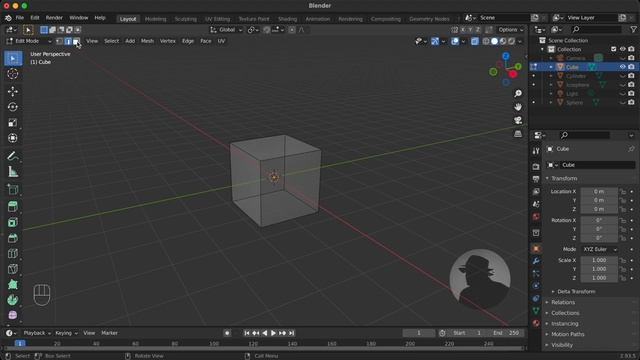Viewport: 640px width, 360px height.
Task: Select the Spin tool
Action: [13, 300]
